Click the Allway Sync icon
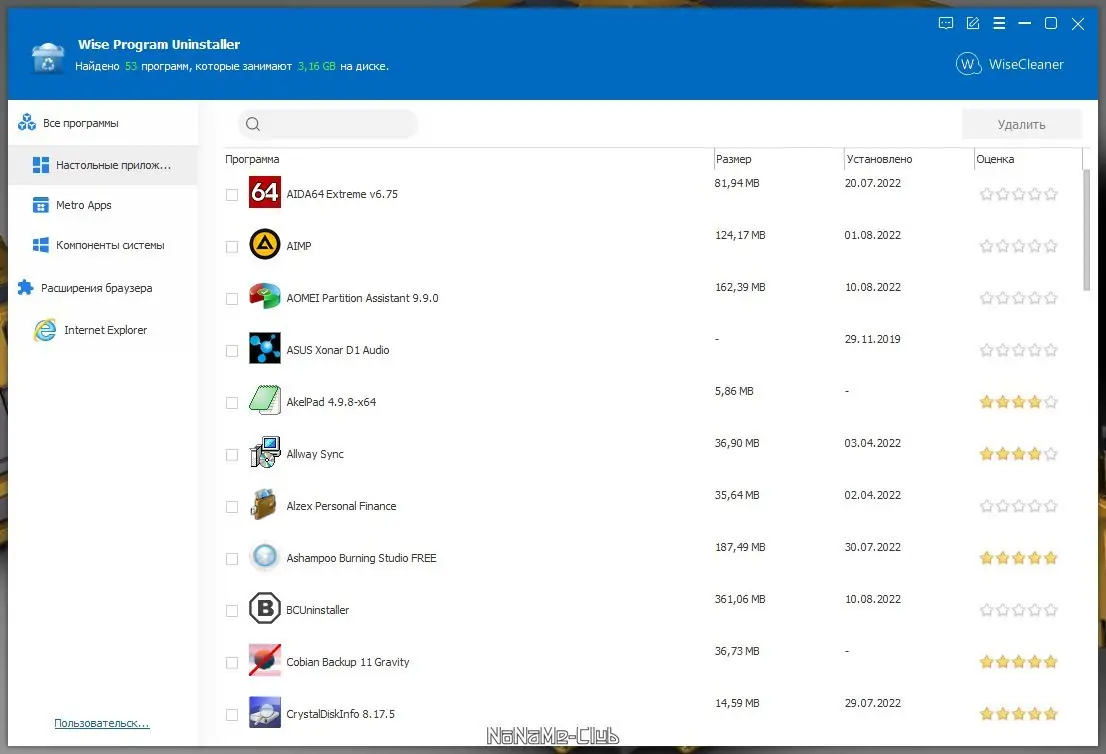 click(265, 453)
